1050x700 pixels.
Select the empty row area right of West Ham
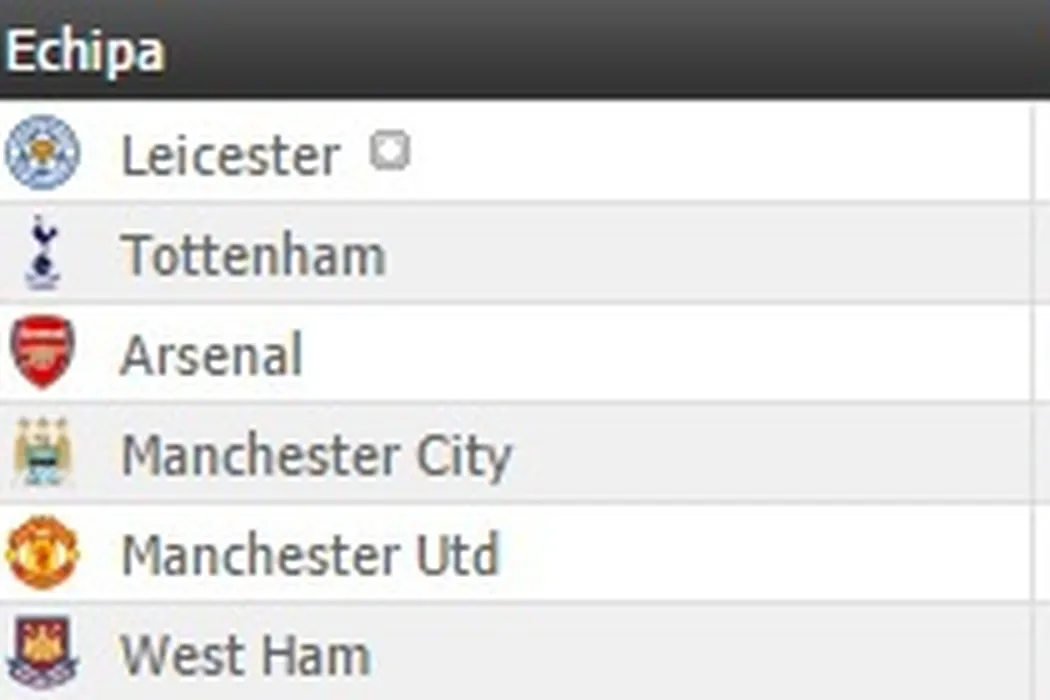[x=720, y=653]
